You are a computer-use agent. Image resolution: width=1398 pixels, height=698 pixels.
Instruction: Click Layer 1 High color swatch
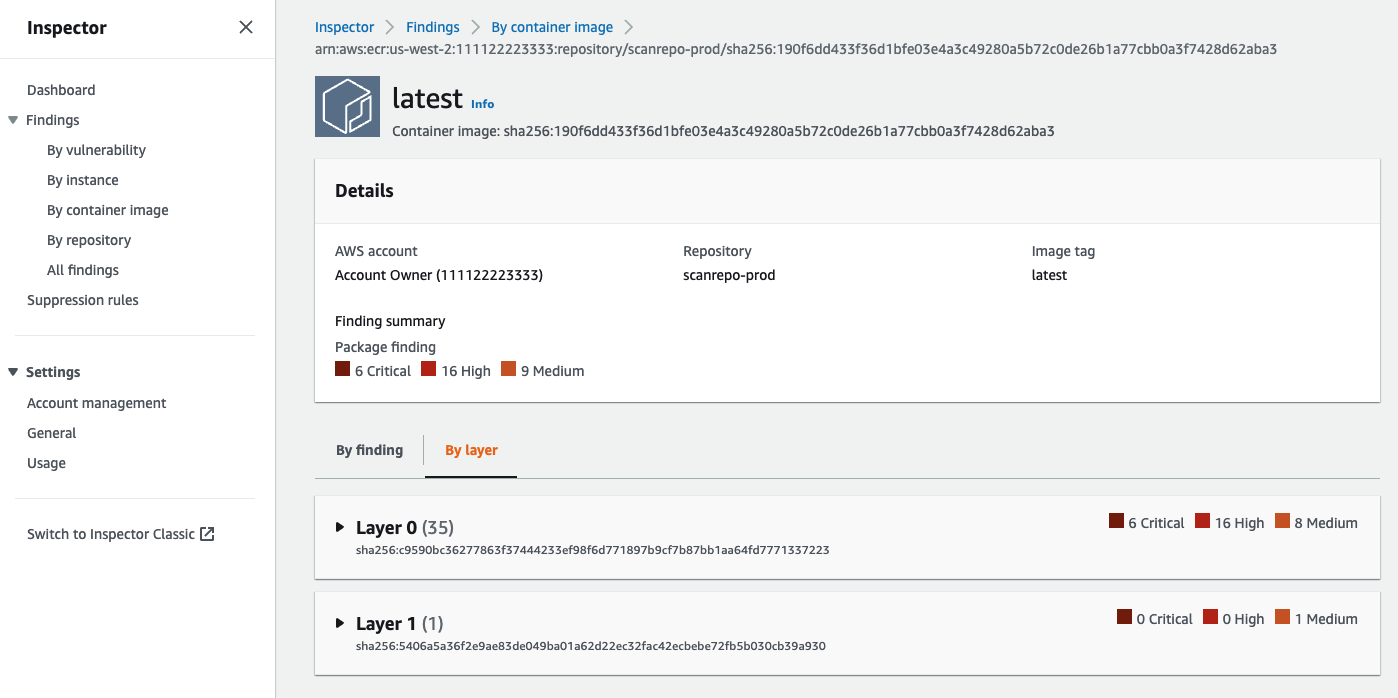1210,617
